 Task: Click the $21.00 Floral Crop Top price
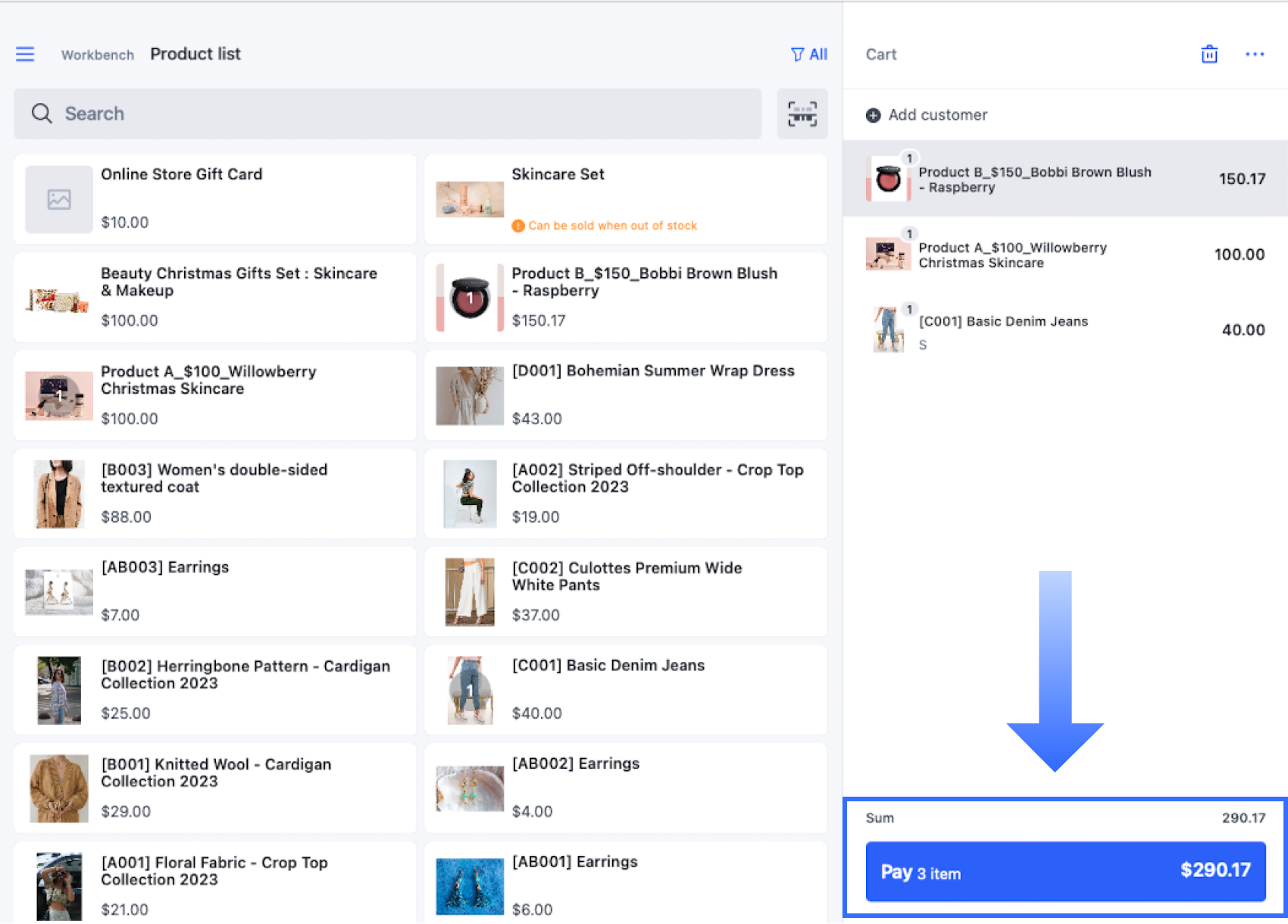tap(124, 910)
